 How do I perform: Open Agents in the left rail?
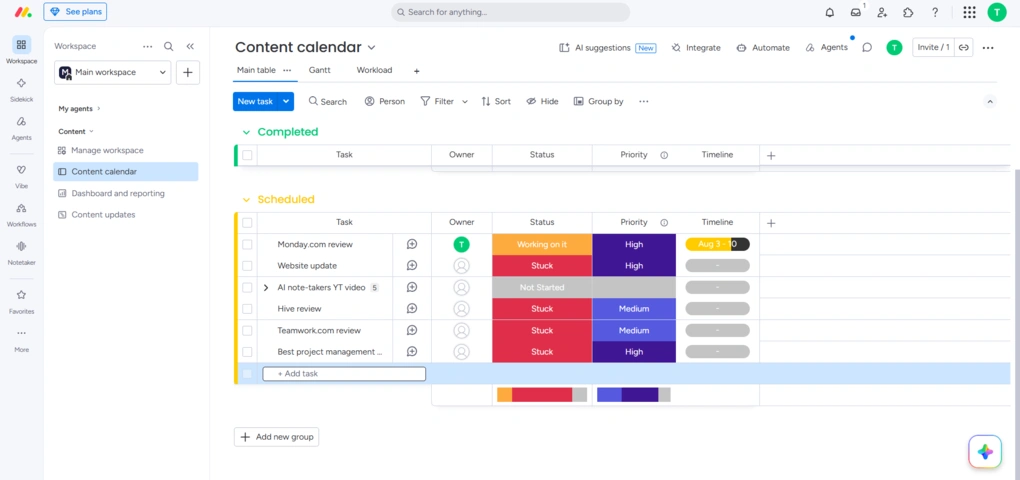pos(21,127)
